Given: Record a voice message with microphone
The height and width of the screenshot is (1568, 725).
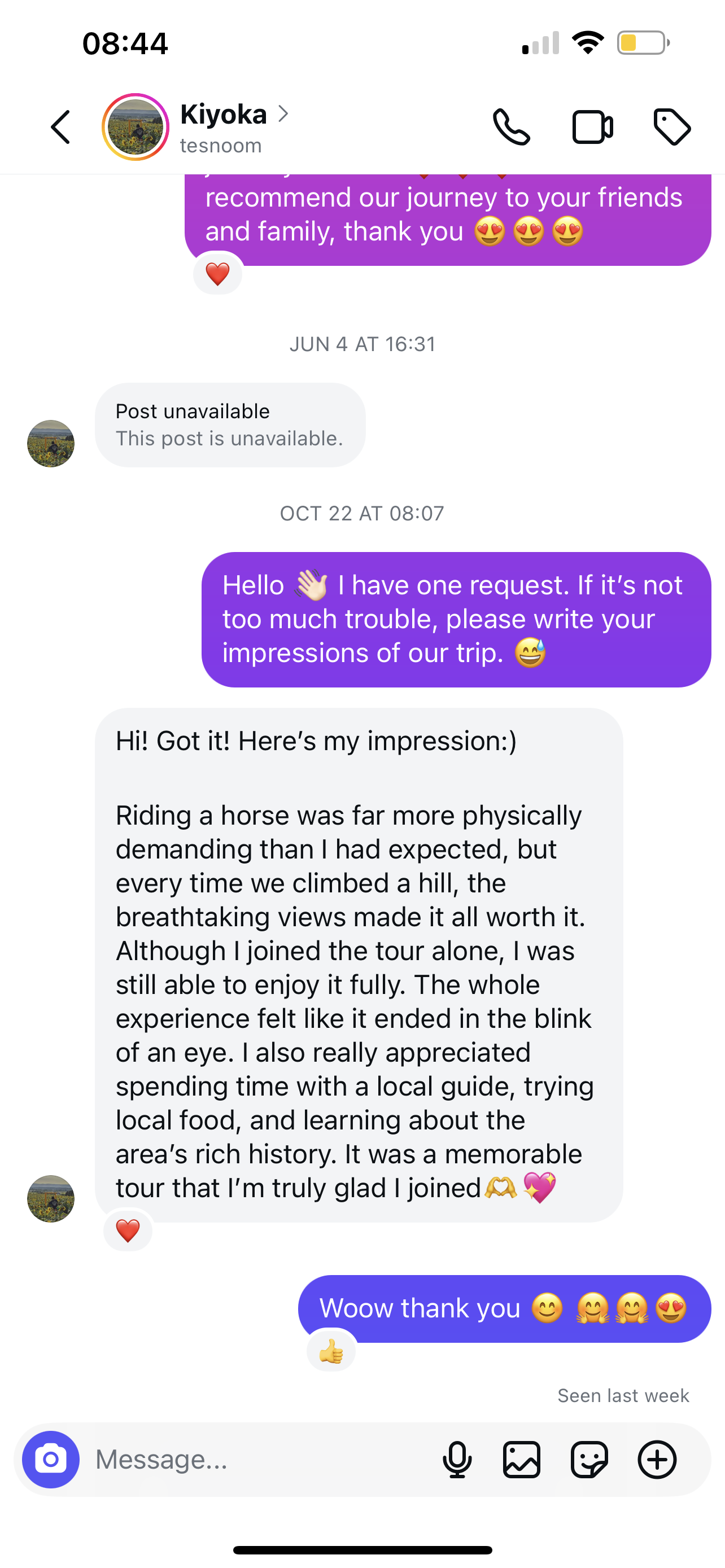Looking at the screenshot, I should [x=457, y=1459].
